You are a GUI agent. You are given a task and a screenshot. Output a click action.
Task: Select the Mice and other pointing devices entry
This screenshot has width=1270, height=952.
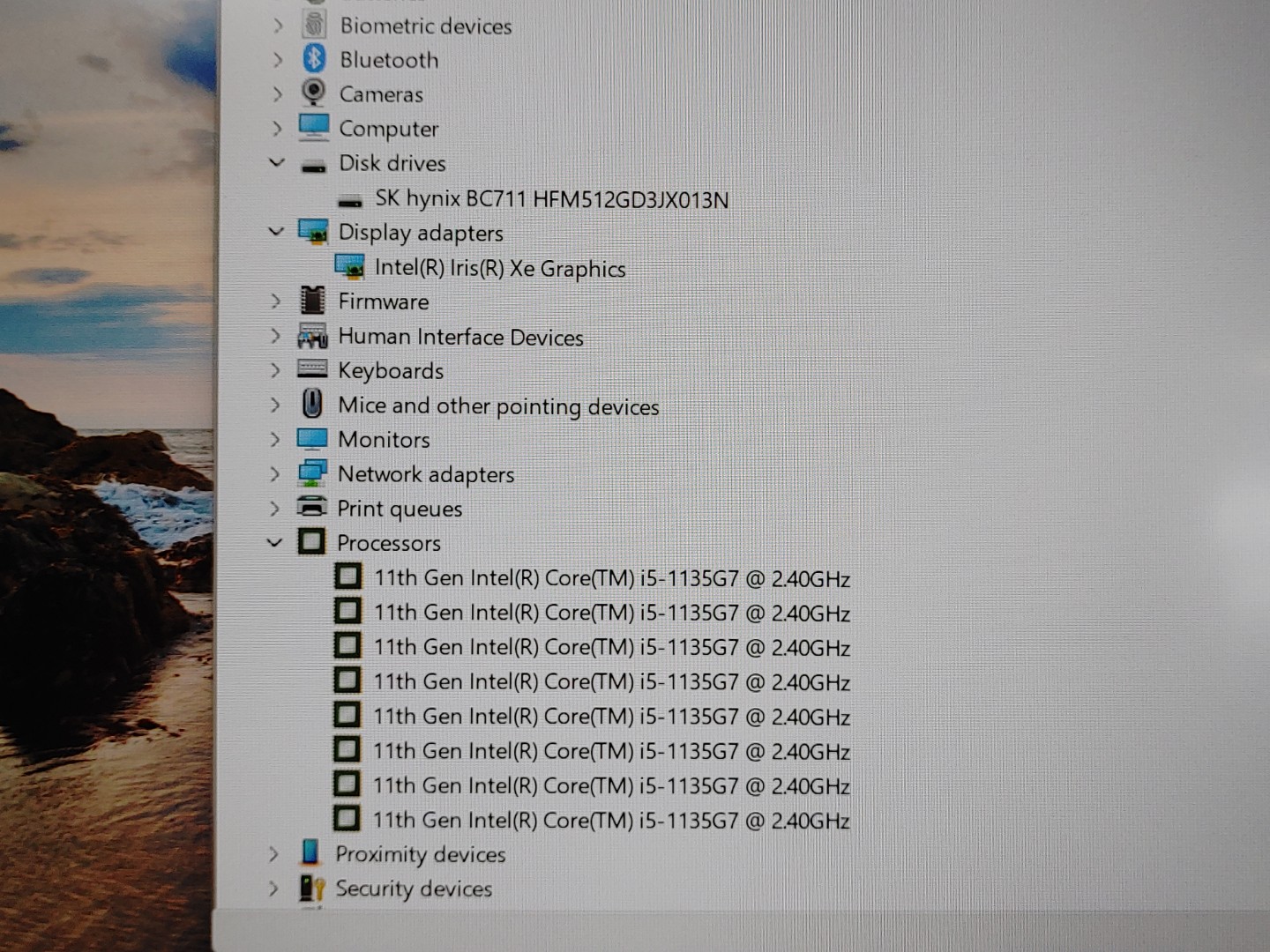[x=497, y=405]
